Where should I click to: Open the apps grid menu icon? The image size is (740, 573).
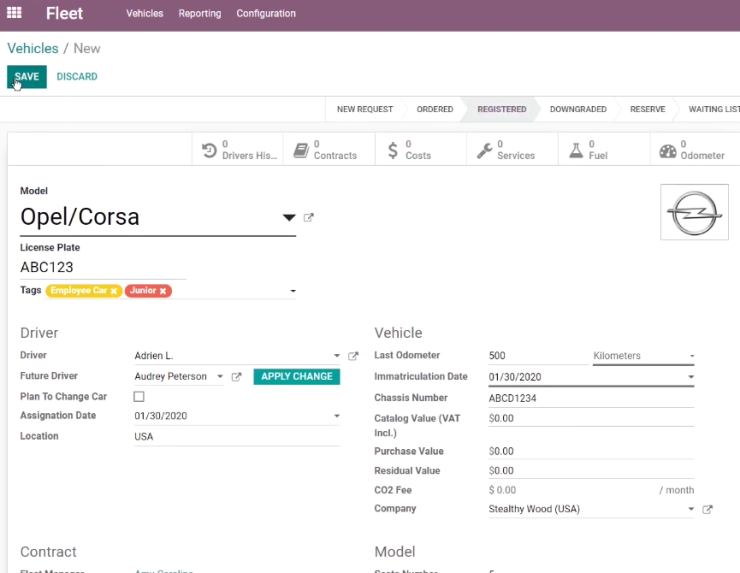click(x=14, y=13)
